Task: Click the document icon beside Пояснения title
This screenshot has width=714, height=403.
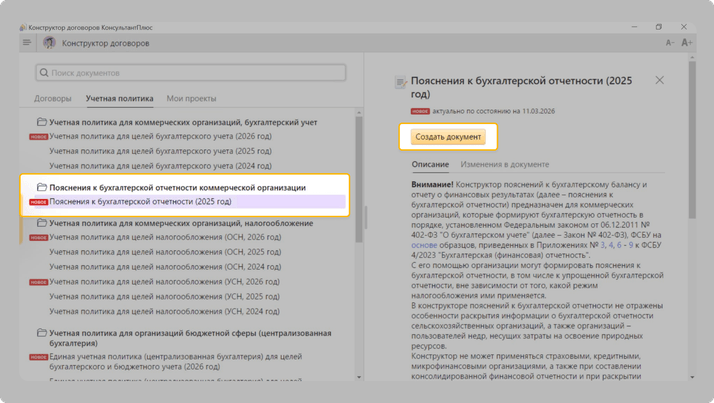Action: (x=401, y=82)
